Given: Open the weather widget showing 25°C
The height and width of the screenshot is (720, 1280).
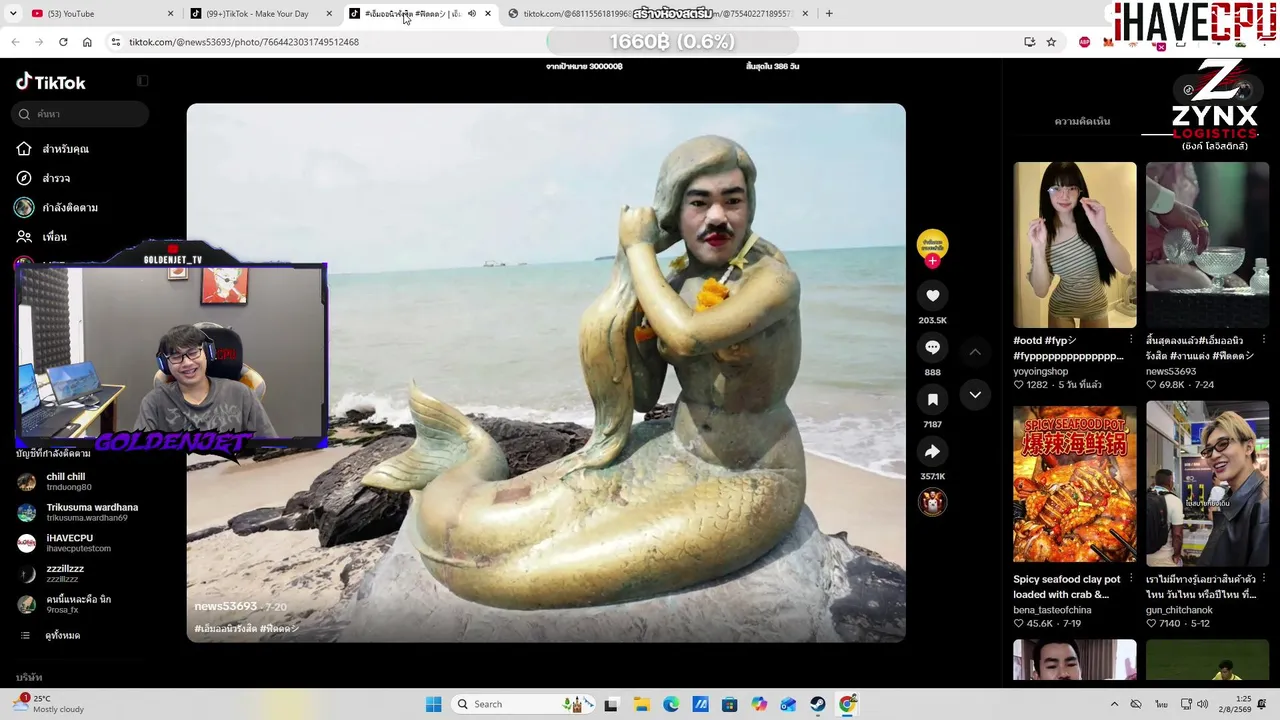Looking at the screenshot, I should click(48, 704).
